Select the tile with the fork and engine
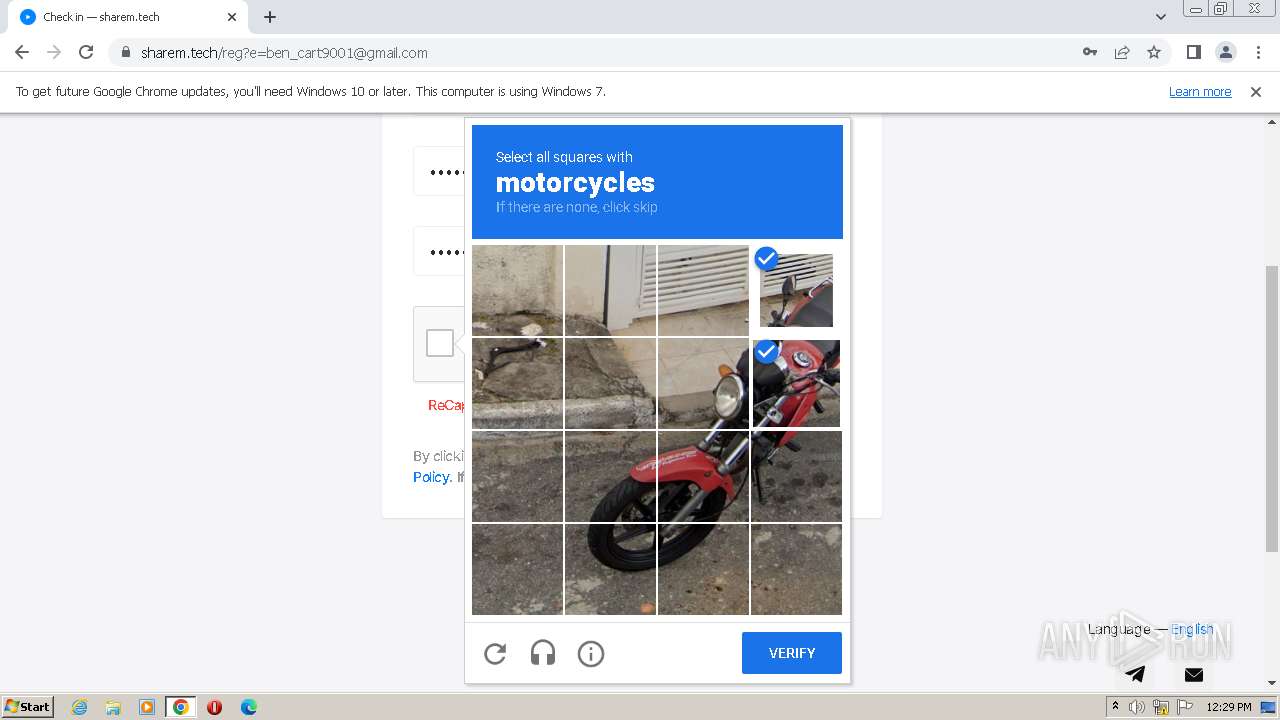This screenshot has width=1280, height=720. coord(796,476)
